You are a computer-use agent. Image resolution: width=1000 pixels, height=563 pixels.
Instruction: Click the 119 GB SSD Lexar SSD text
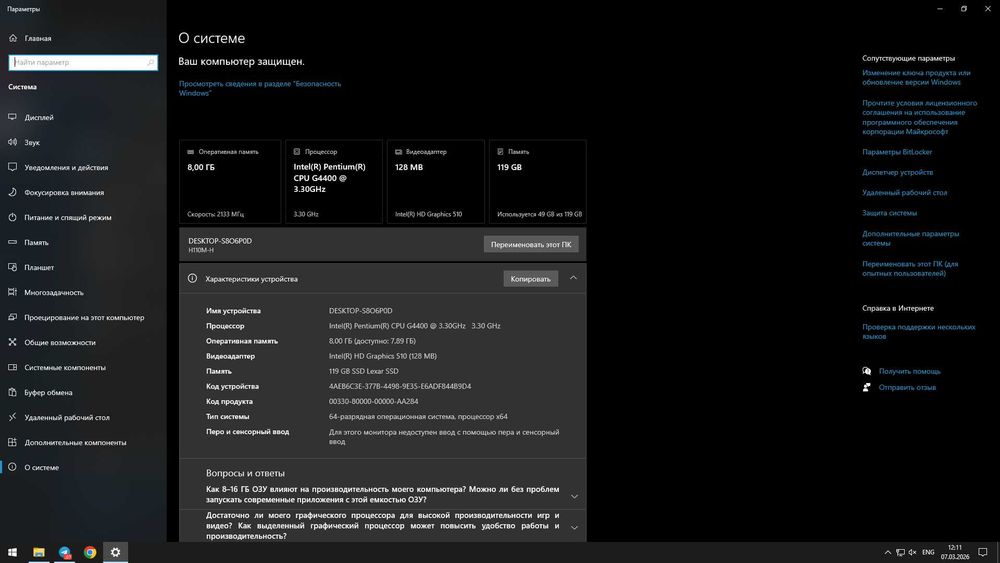(364, 371)
